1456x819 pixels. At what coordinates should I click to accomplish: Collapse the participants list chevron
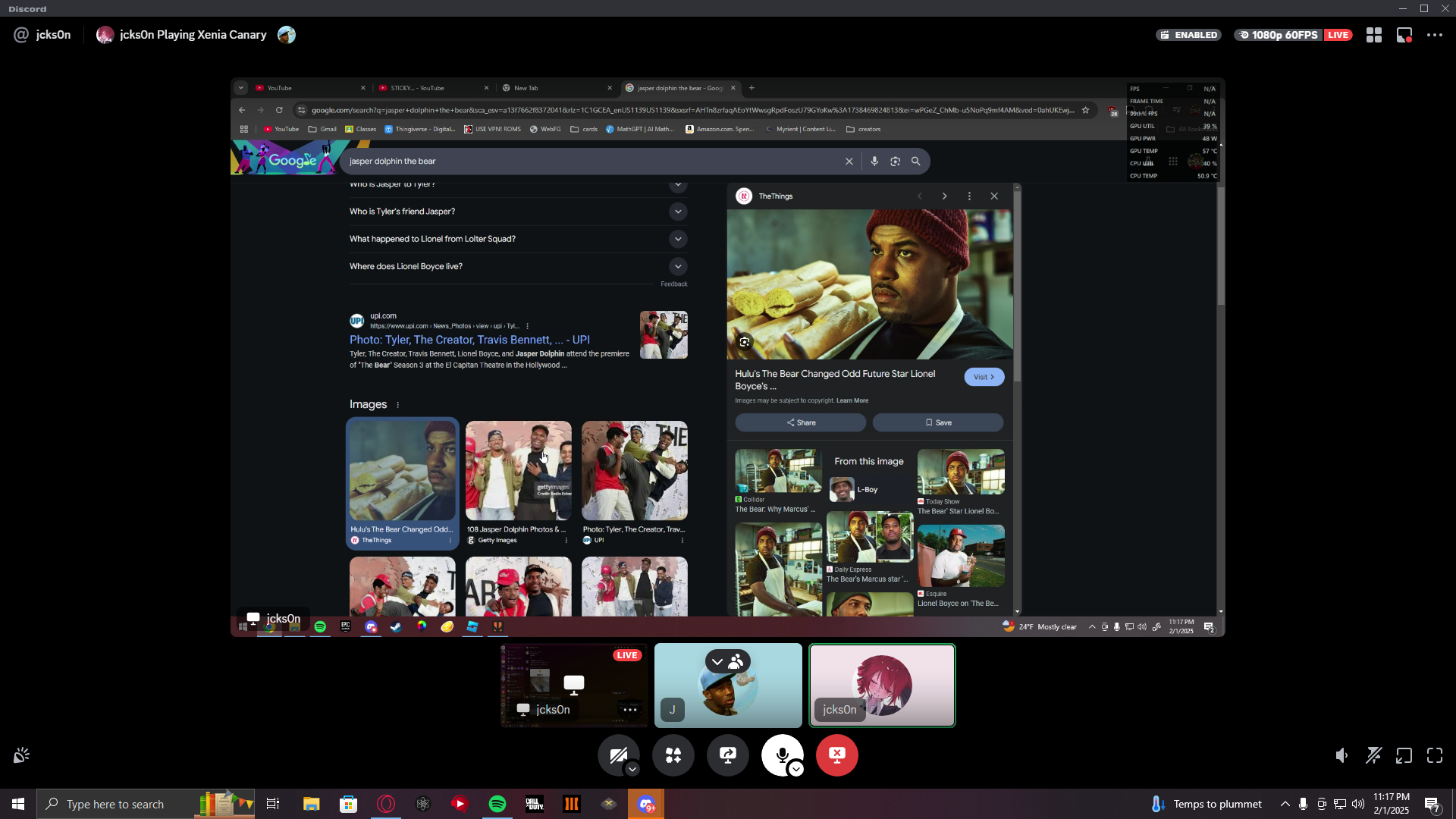pyautogui.click(x=717, y=662)
